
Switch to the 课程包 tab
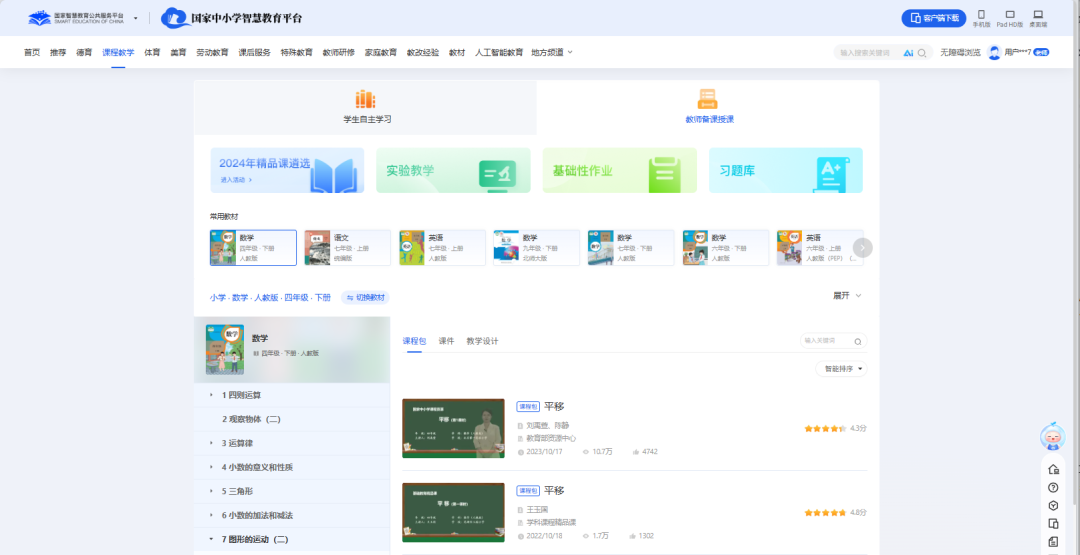point(415,341)
